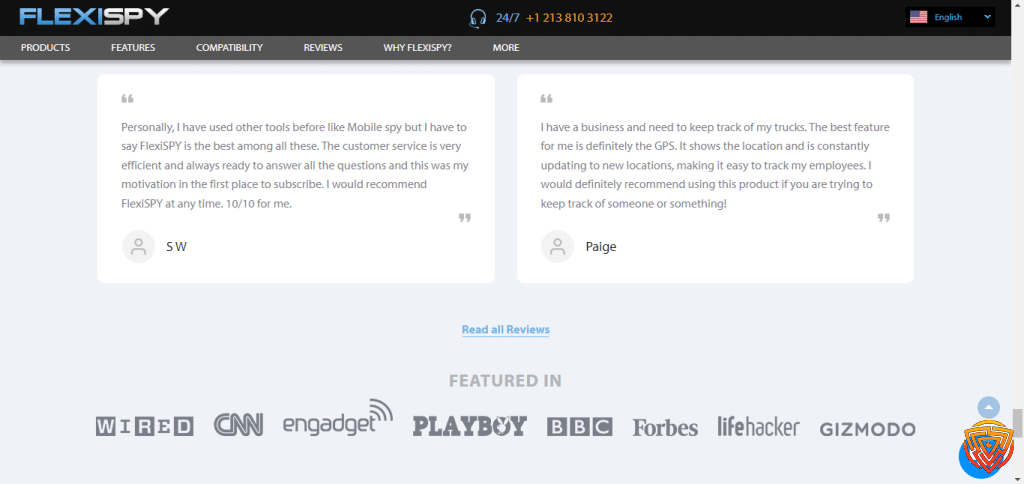Click the opening quote mark in Paige's review
Image resolution: width=1024 pixels, height=484 pixels.
[x=547, y=99]
